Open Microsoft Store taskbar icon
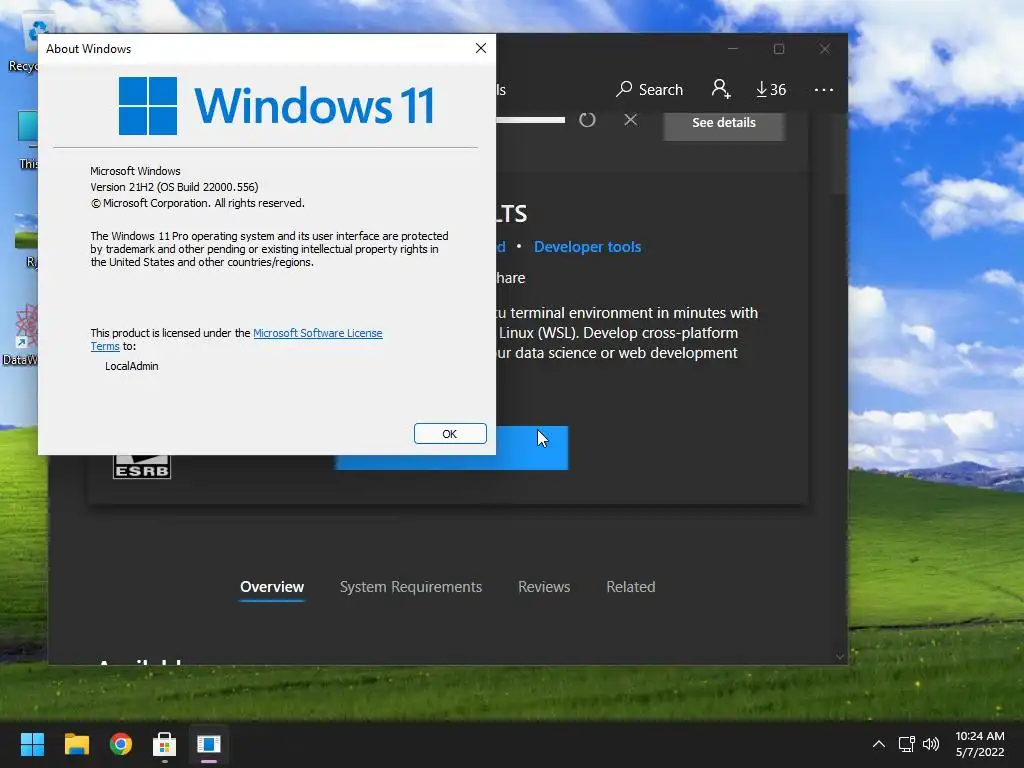Image resolution: width=1024 pixels, height=768 pixels. coord(165,744)
